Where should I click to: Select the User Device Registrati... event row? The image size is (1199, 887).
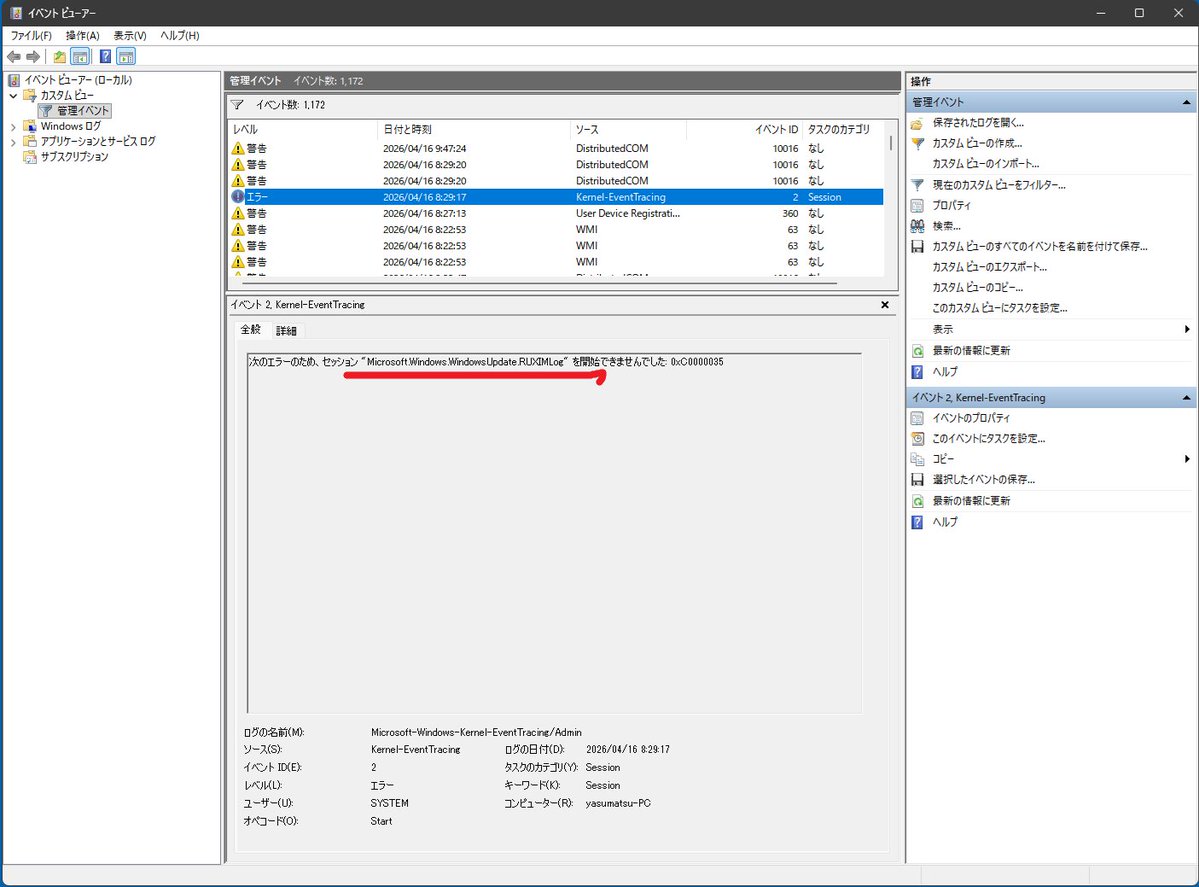click(557, 213)
